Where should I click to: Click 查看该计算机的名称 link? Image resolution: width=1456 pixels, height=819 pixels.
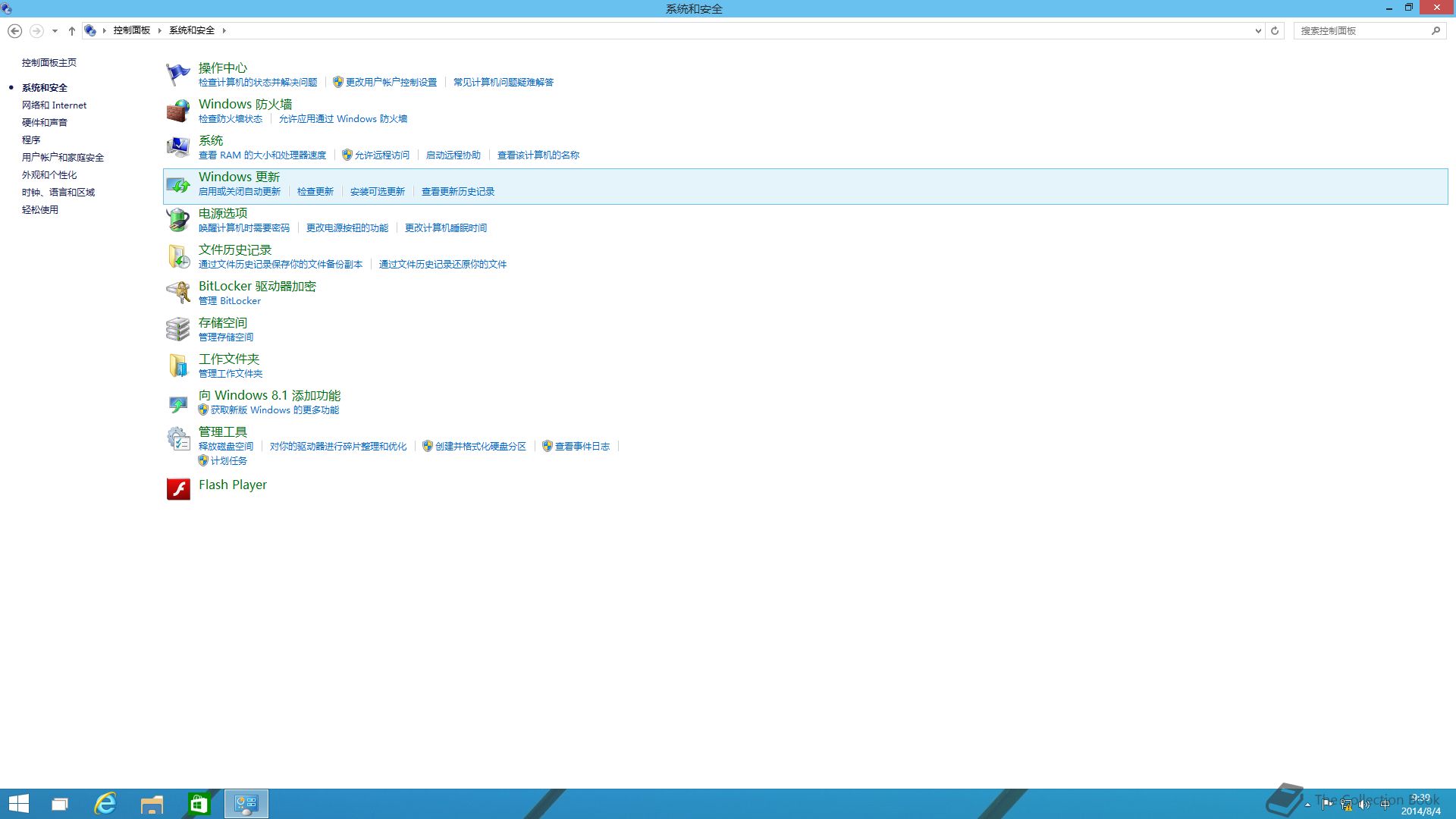(538, 155)
